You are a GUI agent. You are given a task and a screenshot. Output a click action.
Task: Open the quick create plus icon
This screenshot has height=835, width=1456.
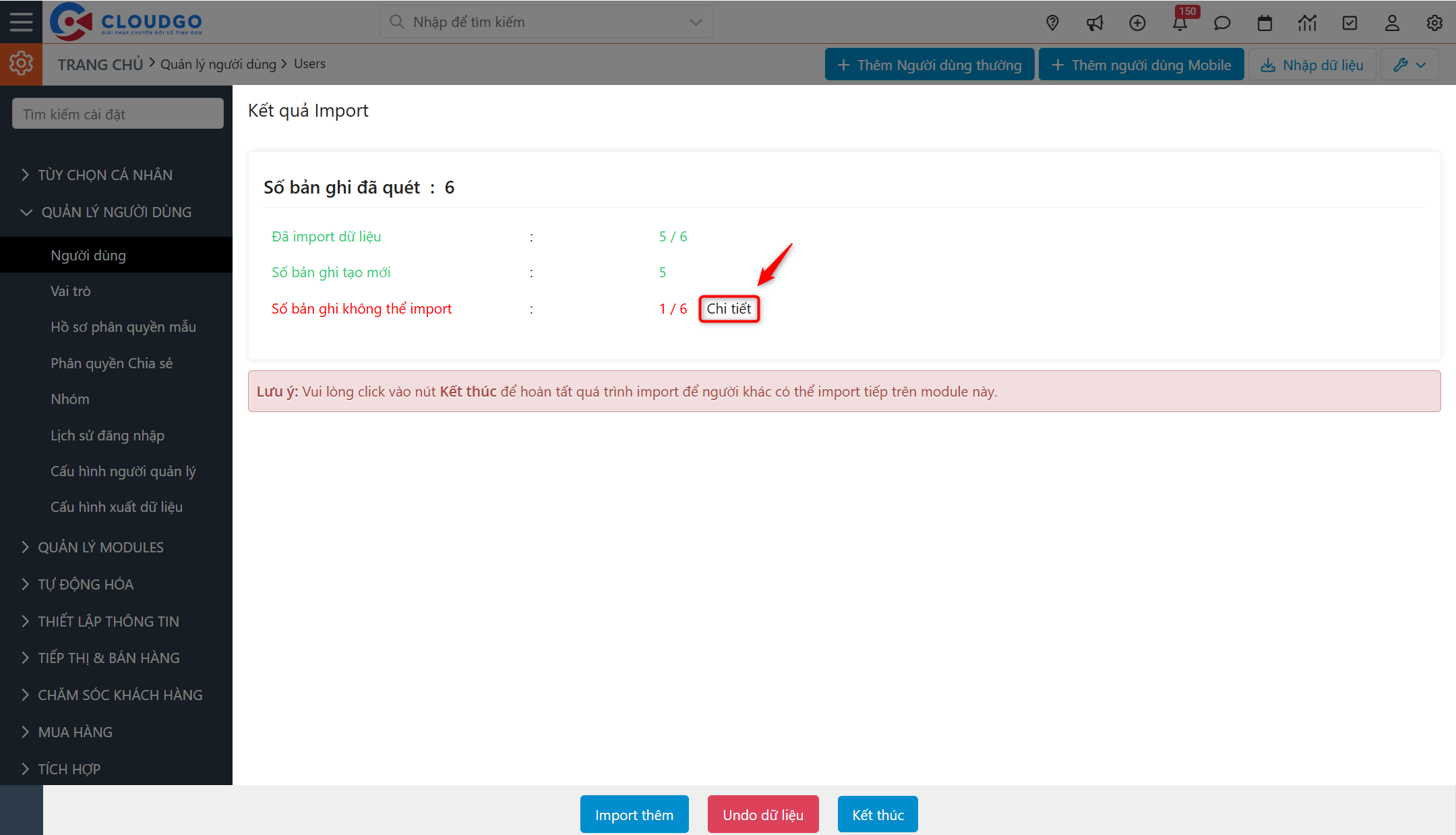pos(1137,23)
